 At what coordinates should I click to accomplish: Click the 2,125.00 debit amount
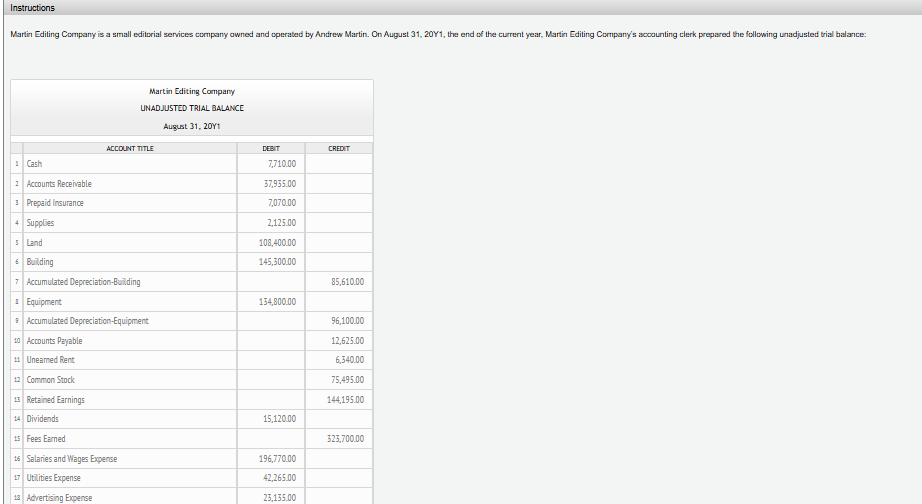(282, 223)
